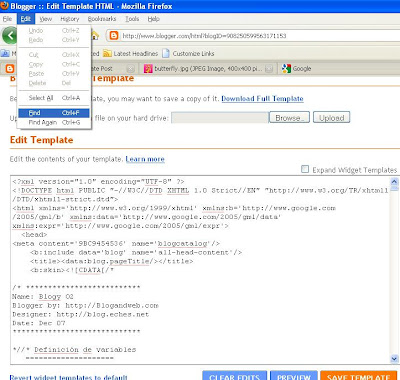Click the CLEAR EDITS button
The image size is (400, 380).
click(235, 376)
